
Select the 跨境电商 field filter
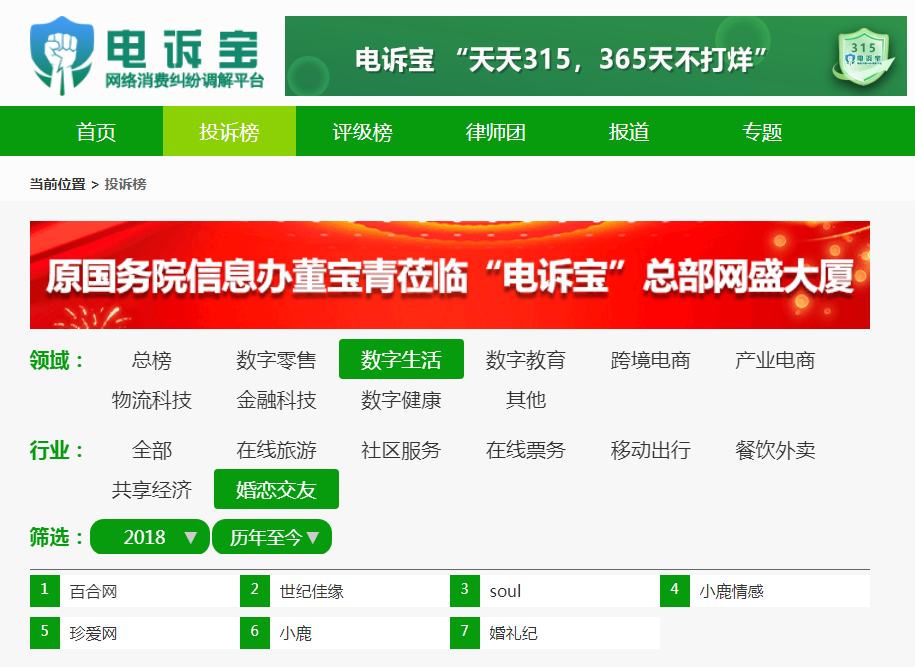click(651, 359)
